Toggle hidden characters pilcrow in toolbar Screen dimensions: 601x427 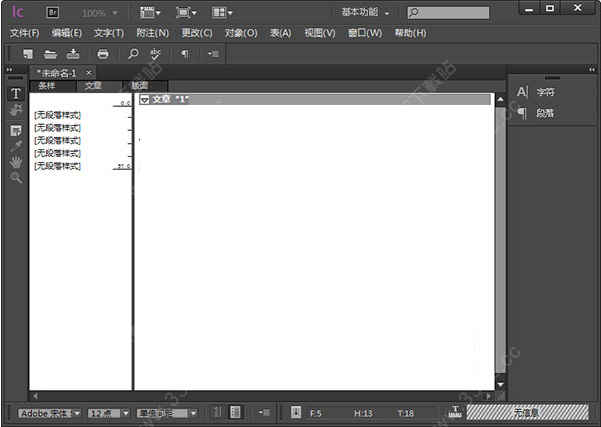click(185, 54)
